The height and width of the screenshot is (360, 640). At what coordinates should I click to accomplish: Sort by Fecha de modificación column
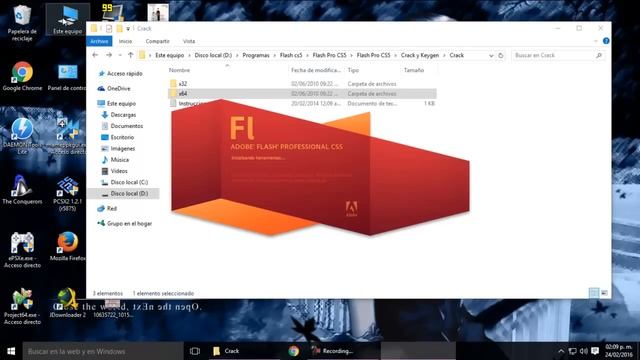[x=316, y=70]
